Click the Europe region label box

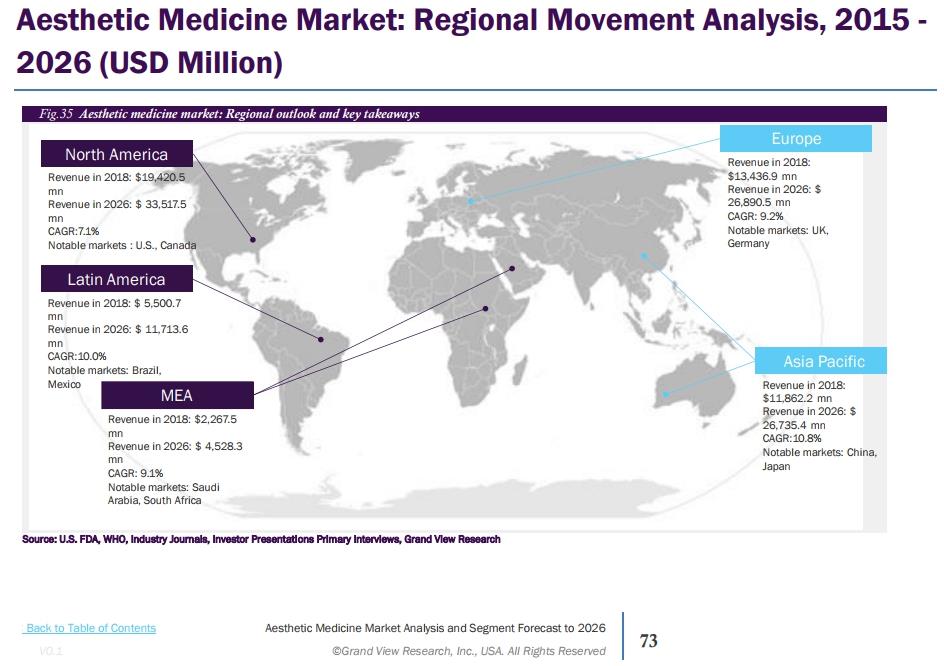(x=797, y=138)
